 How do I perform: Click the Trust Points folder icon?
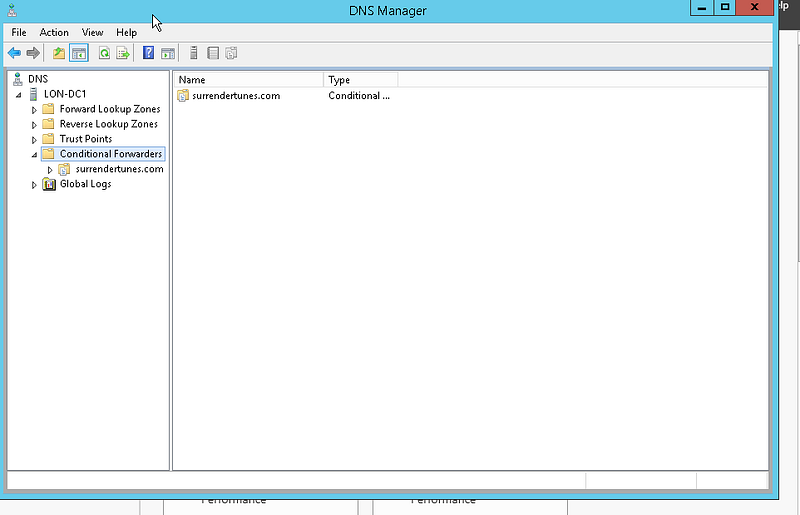[x=48, y=138]
